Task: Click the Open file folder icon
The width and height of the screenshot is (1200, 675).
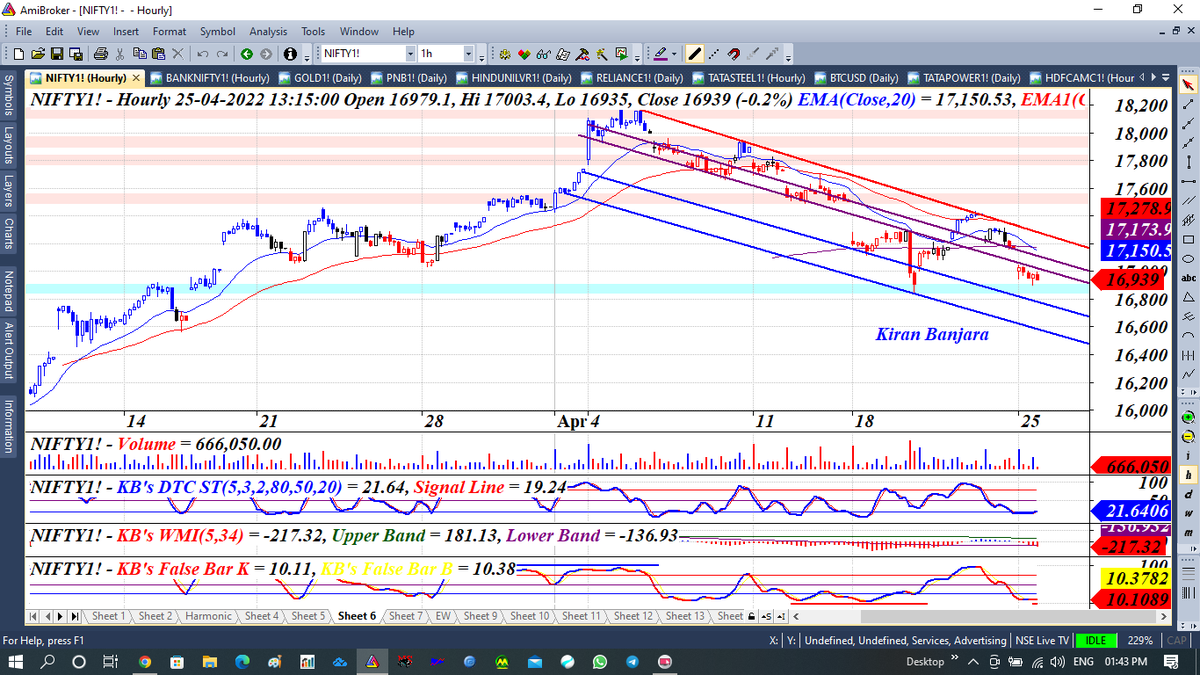Action: [37, 52]
